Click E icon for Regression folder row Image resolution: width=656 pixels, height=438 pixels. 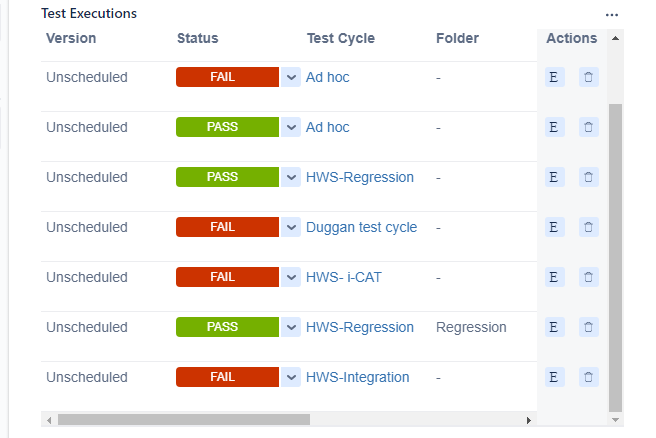click(554, 327)
